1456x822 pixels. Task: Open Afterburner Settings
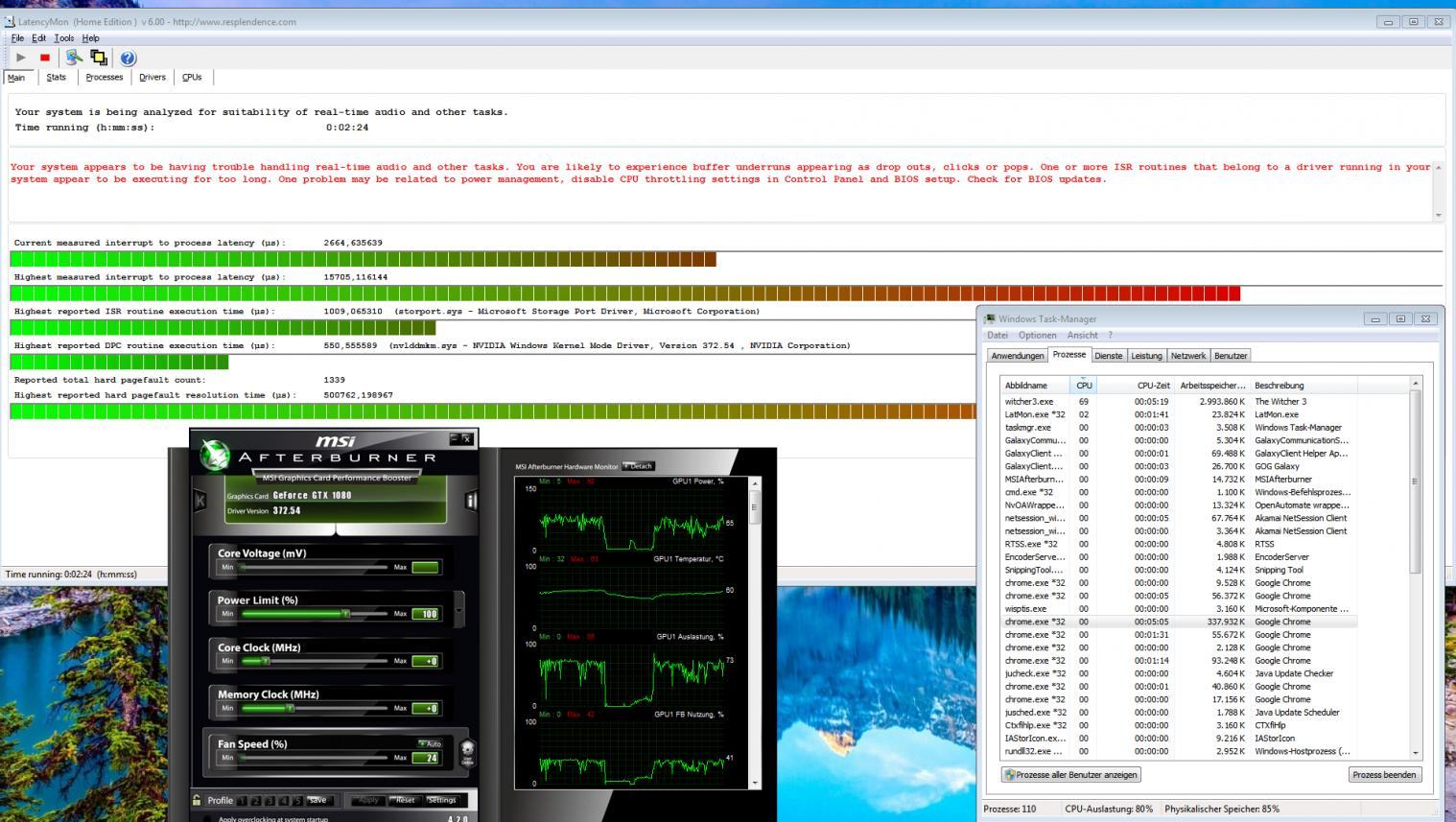point(442,800)
